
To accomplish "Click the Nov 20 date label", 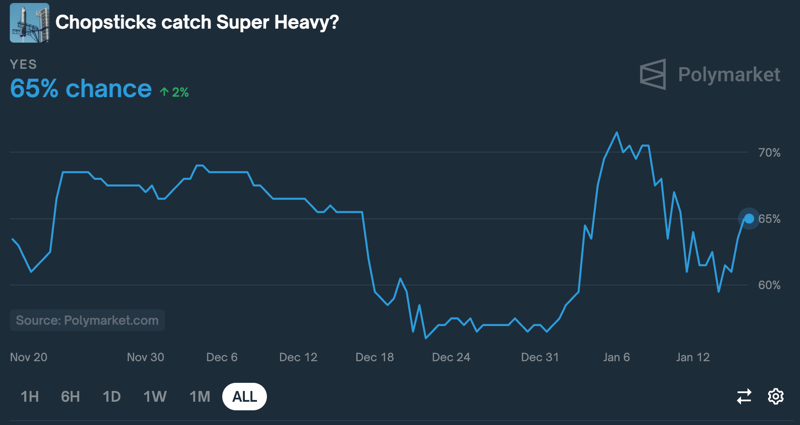I will [x=29, y=357].
